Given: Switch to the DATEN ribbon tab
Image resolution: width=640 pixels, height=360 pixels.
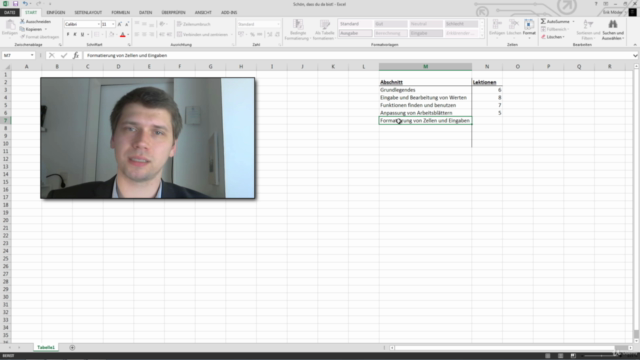Looking at the screenshot, I should (x=145, y=13).
